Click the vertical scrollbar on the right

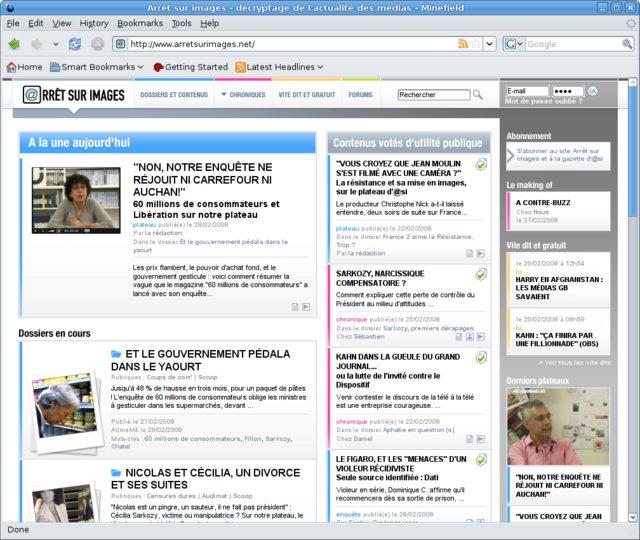pos(633,300)
